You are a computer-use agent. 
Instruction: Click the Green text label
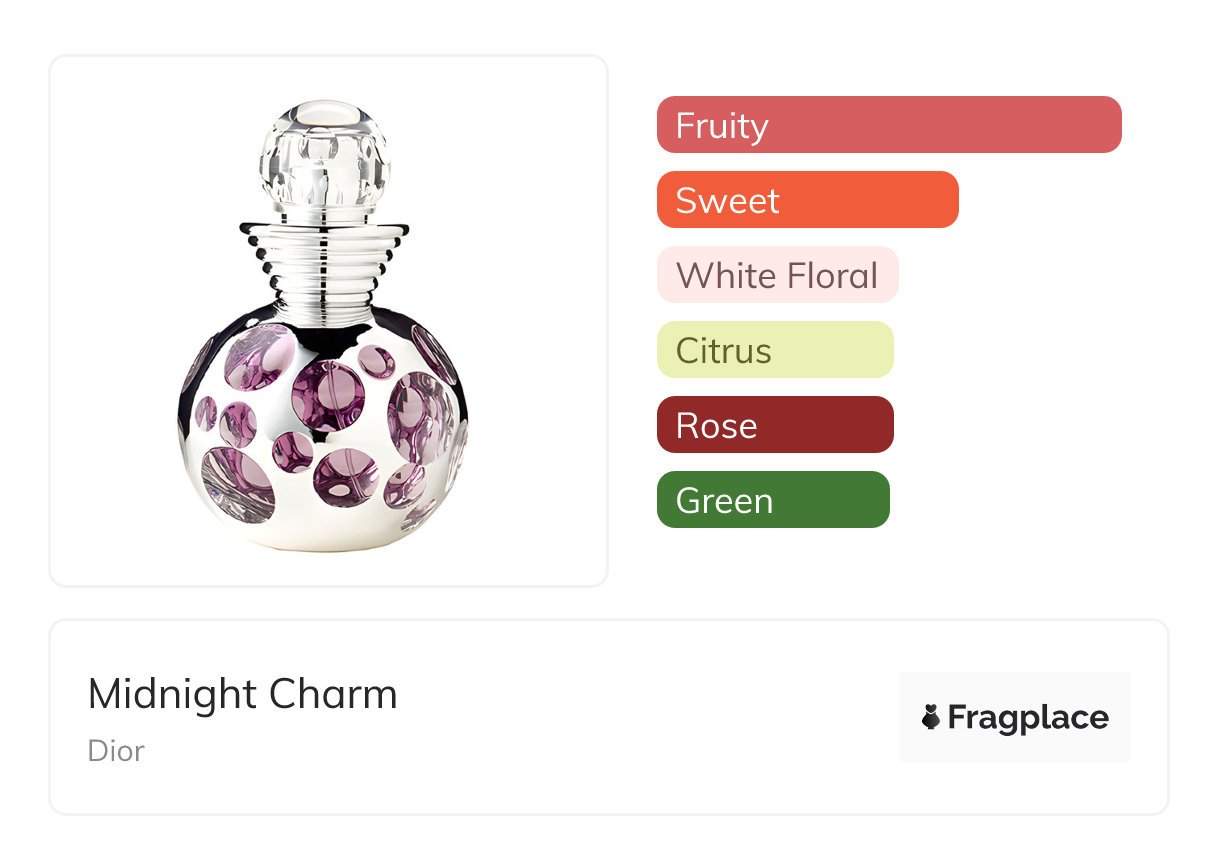tap(724, 501)
